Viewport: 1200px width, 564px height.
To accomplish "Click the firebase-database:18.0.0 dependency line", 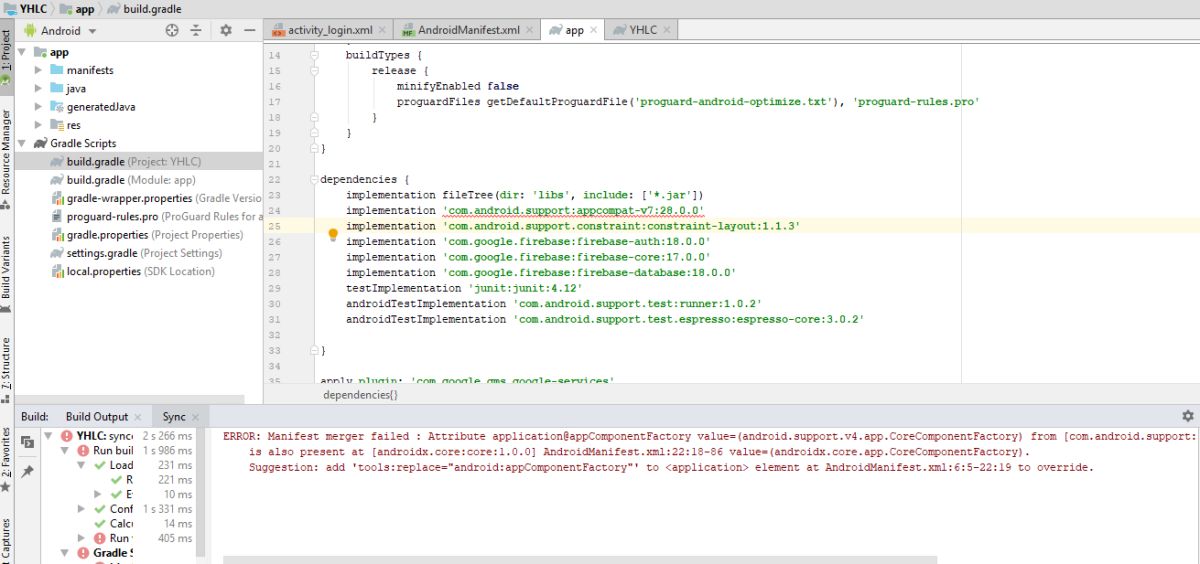I will tap(541, 272).
